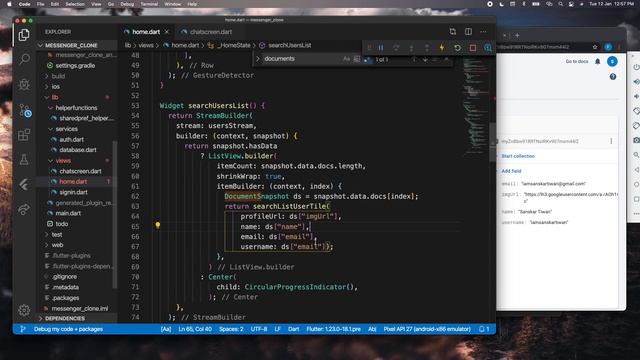Click the Hot Reload lightning icon
Screen dimensions: 640x360
tap(442, 48)
